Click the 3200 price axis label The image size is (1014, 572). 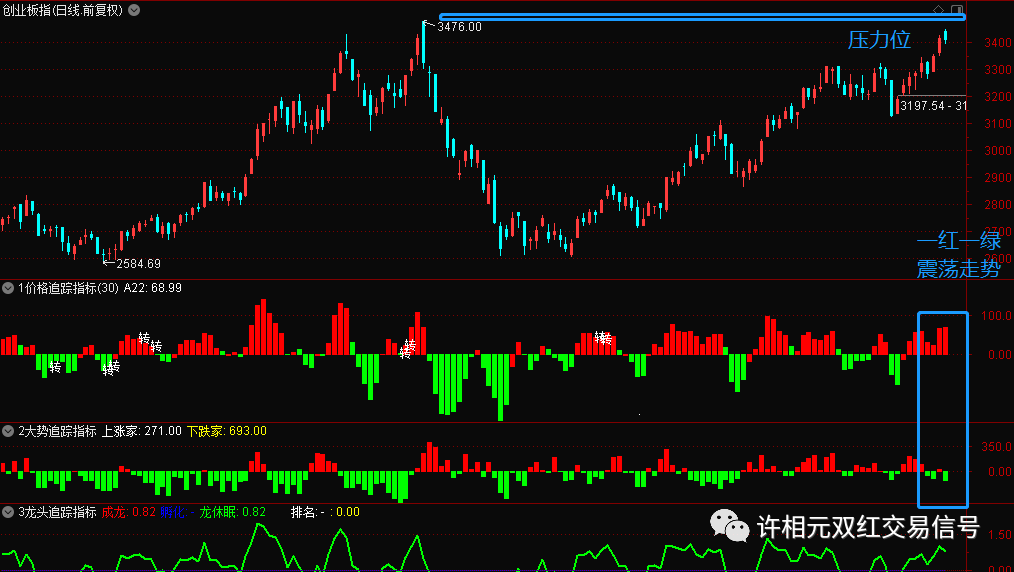(998, 97)
